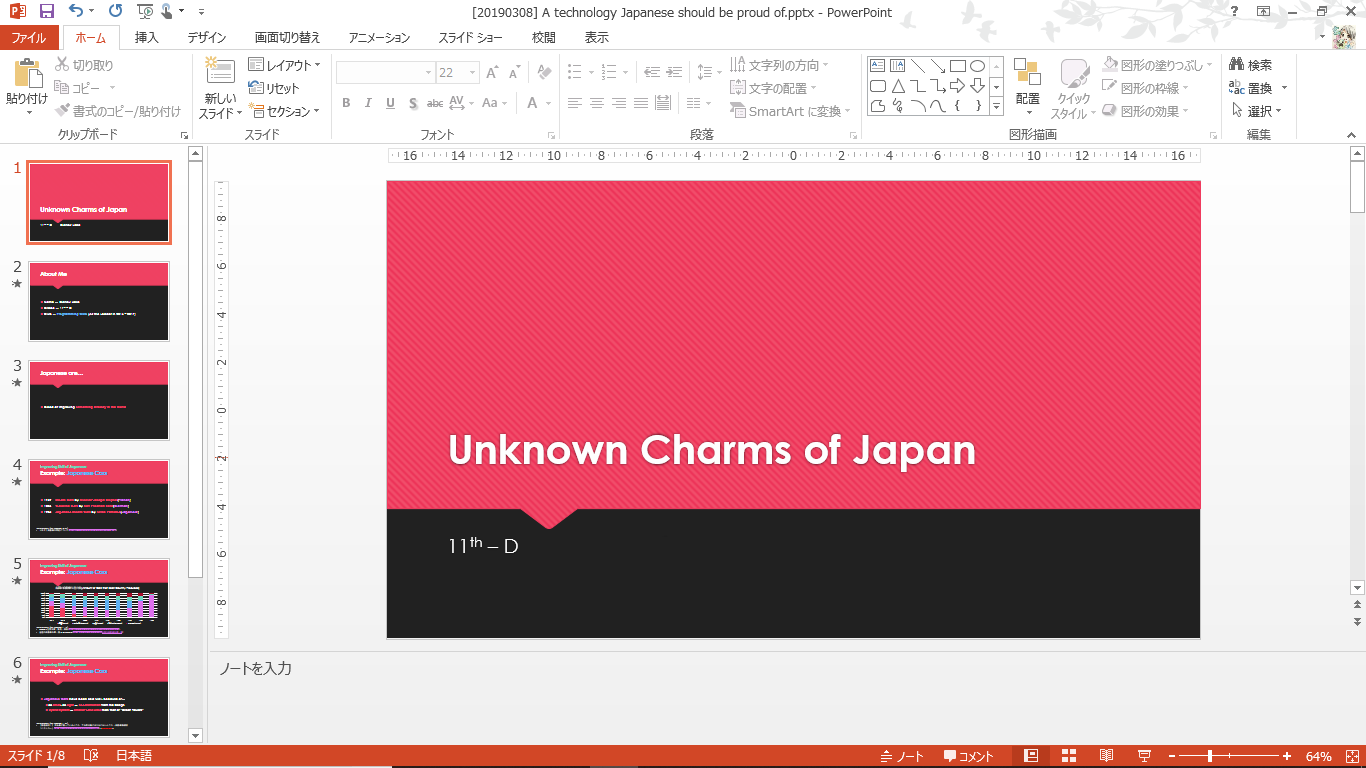Start slideshow from status bar icon
Image resolution: width=1366 pixels, height=768 pixels.
[1144, 756]
